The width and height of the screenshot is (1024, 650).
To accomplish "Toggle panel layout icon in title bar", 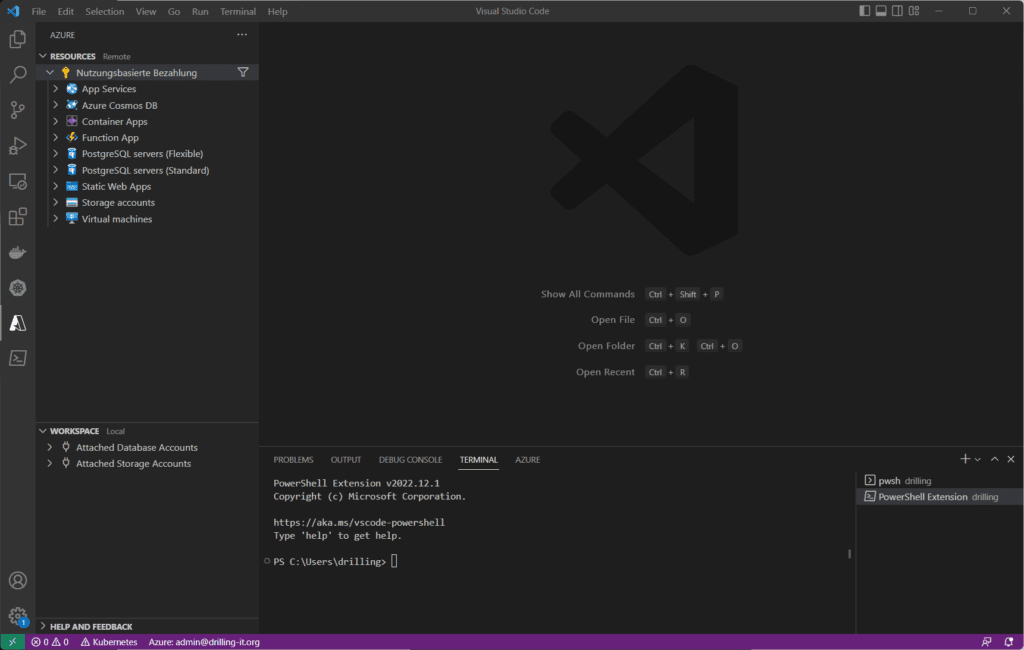I will [881, 11].
